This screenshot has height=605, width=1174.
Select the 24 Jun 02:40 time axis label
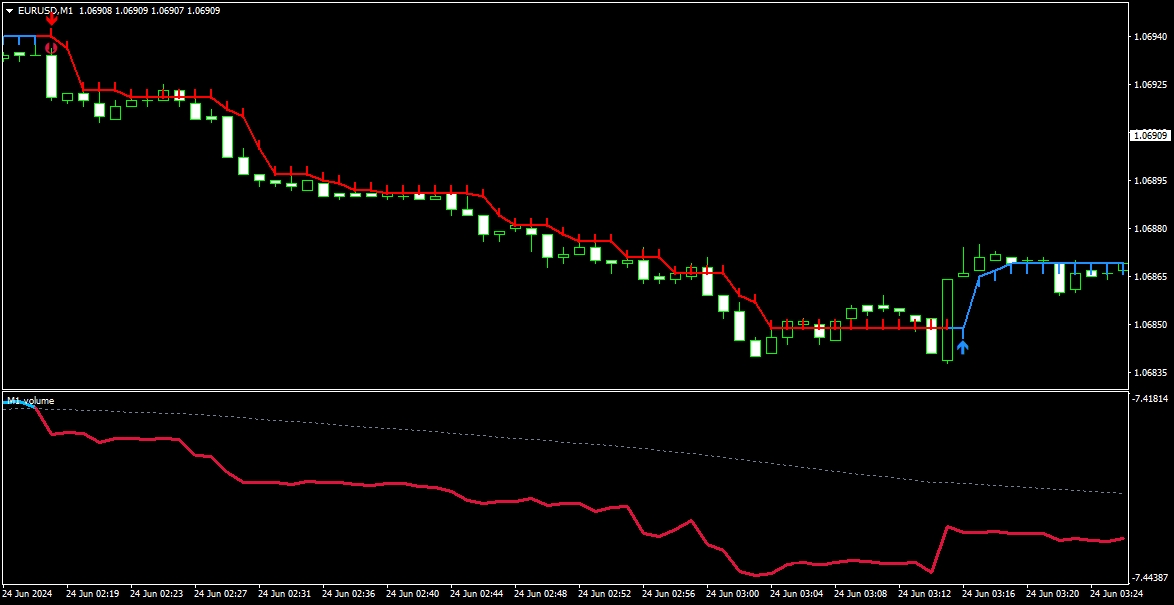point(414,594)
